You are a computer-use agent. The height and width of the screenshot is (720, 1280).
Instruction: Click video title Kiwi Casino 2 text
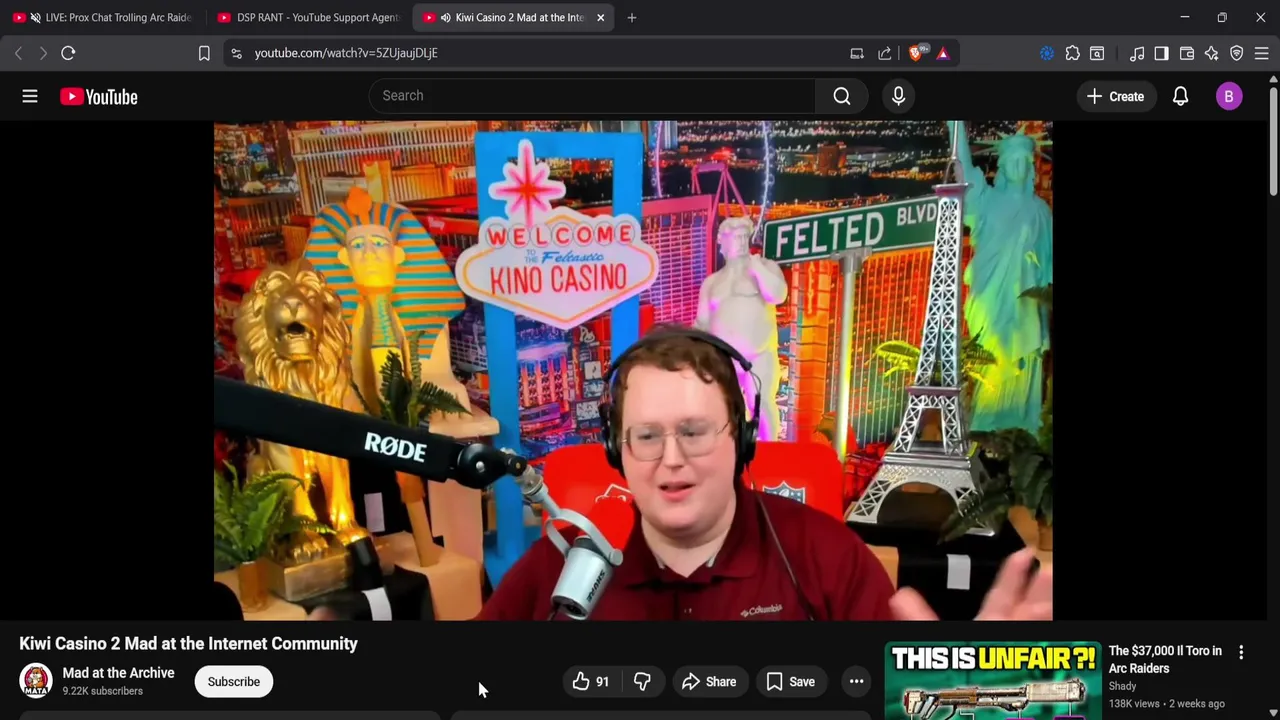pos(189,644)
